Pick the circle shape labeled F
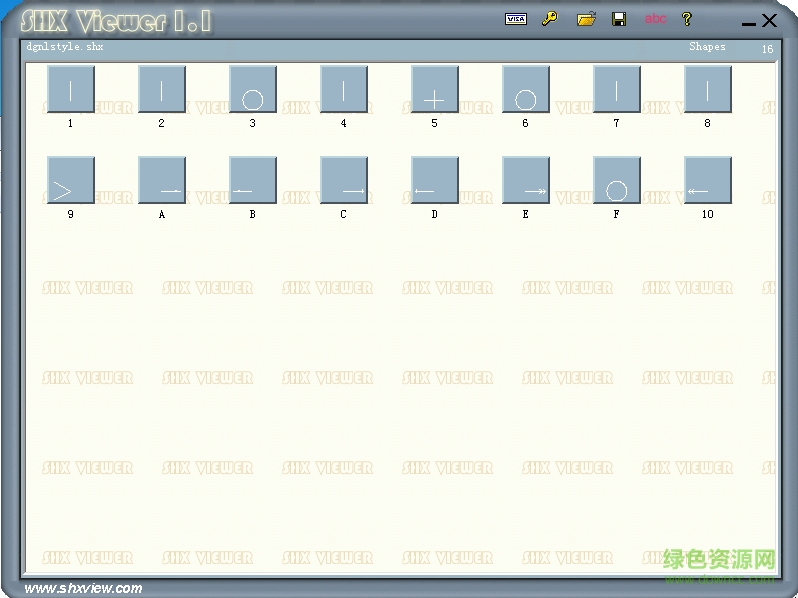This screenshot has width=798, height=598. coord(617,180)
